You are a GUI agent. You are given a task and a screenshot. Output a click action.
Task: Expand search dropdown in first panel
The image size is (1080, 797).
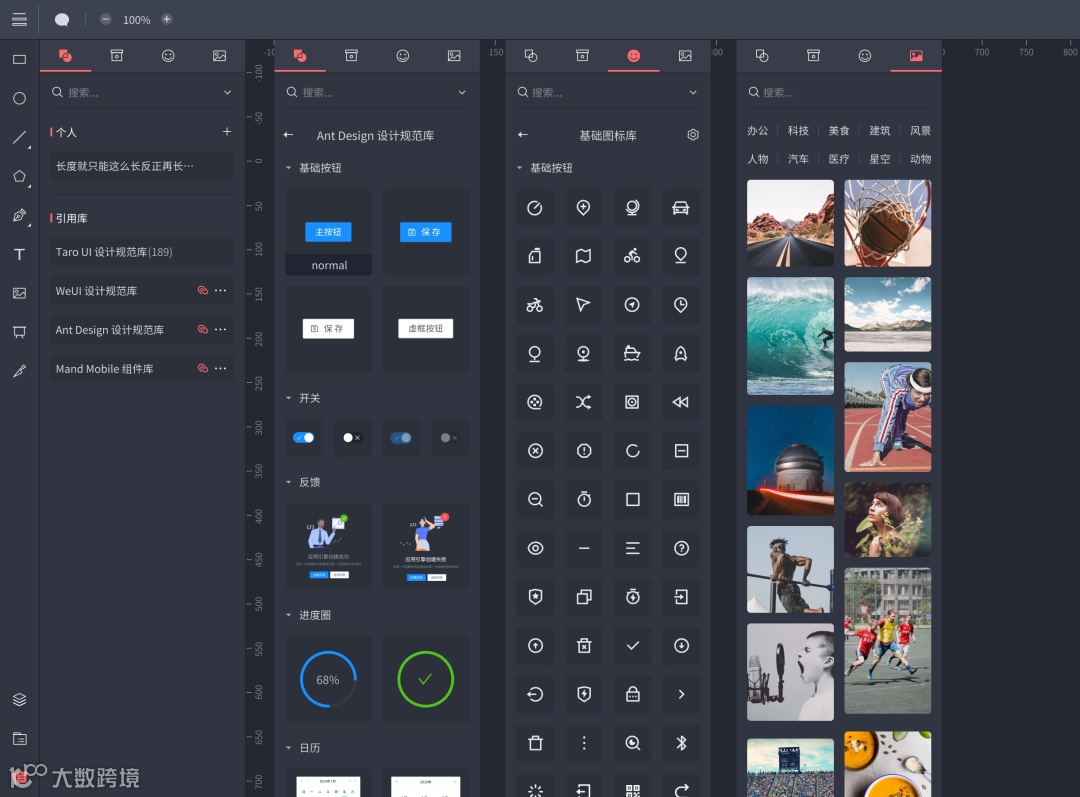point(227,92)
